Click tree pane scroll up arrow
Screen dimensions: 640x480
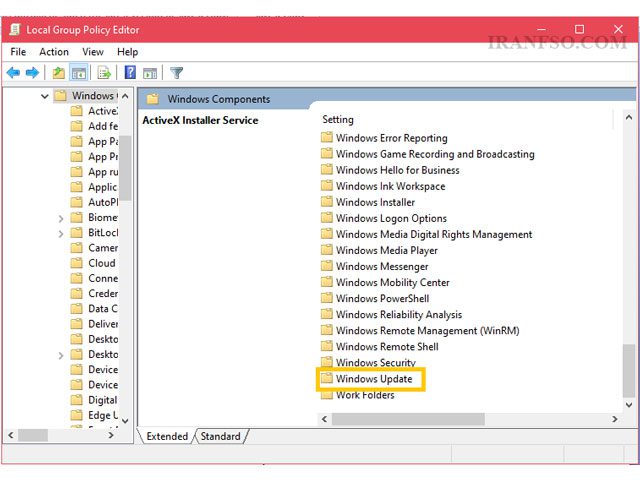(125, 96)
